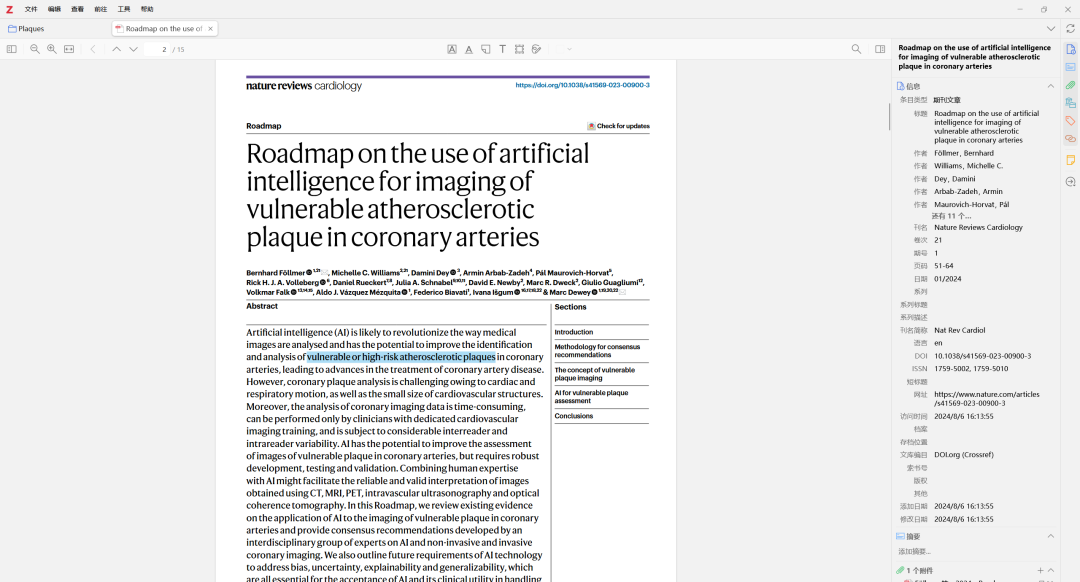
Task: Open the 查看 menu
Action: click(x=77, y=9)
